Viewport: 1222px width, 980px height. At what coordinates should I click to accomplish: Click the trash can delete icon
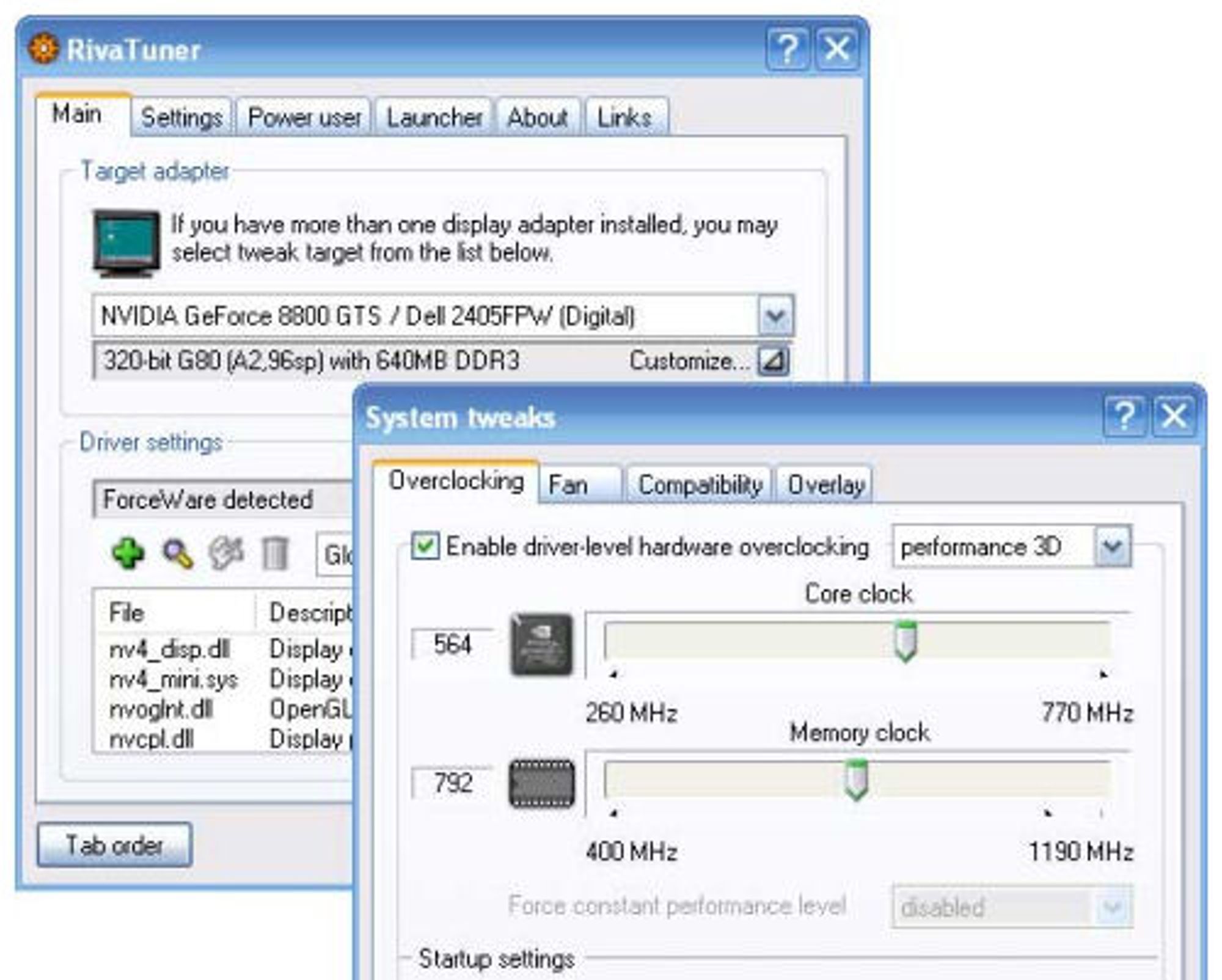275,554
